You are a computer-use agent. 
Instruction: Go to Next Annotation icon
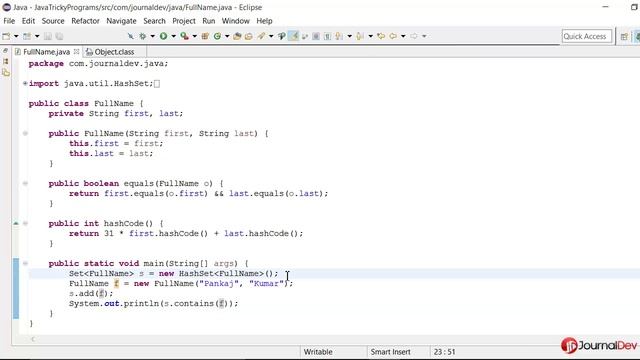click(x=339, y=36)
